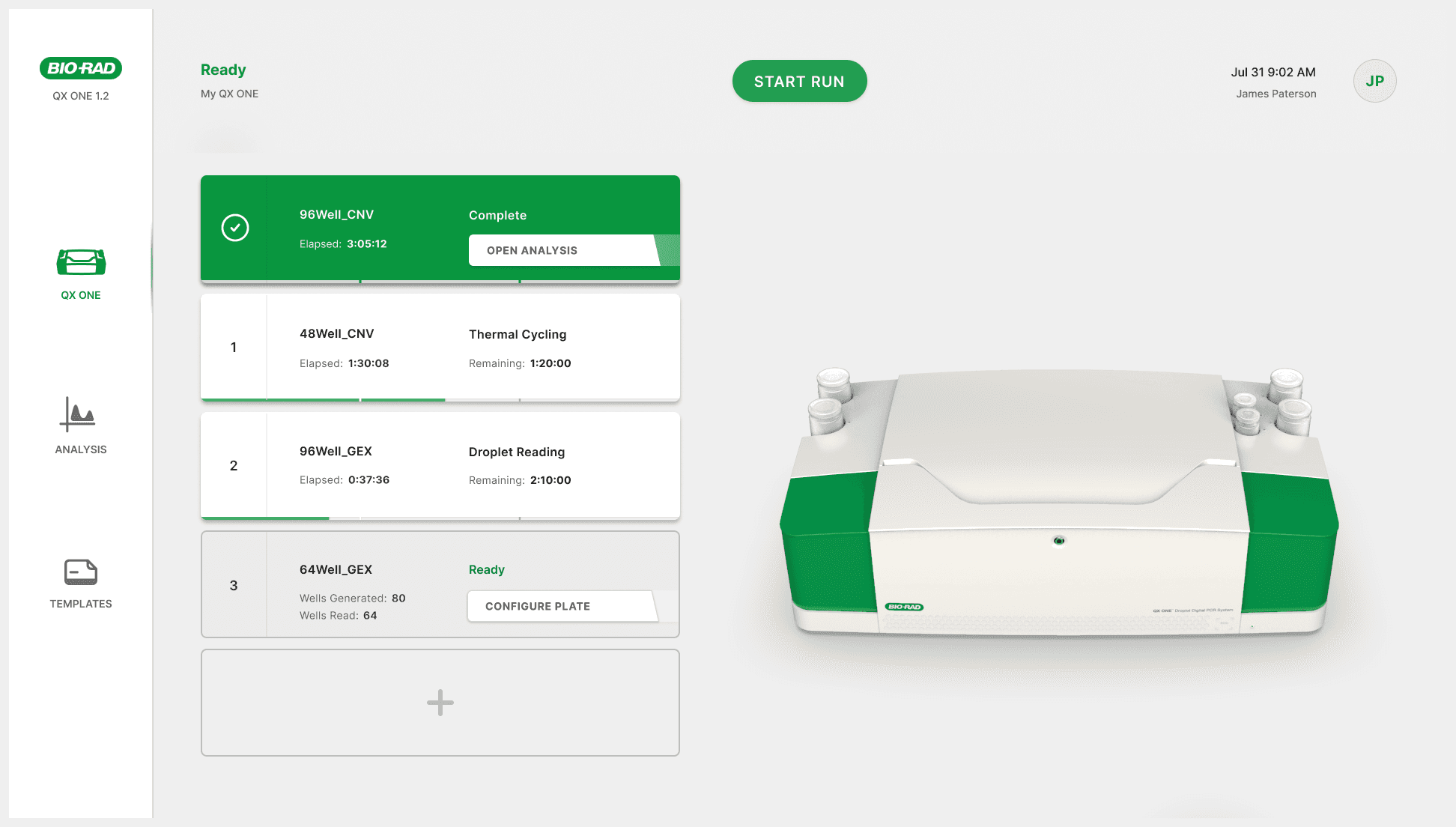Click the Ready status heading

tap(223, 70)
